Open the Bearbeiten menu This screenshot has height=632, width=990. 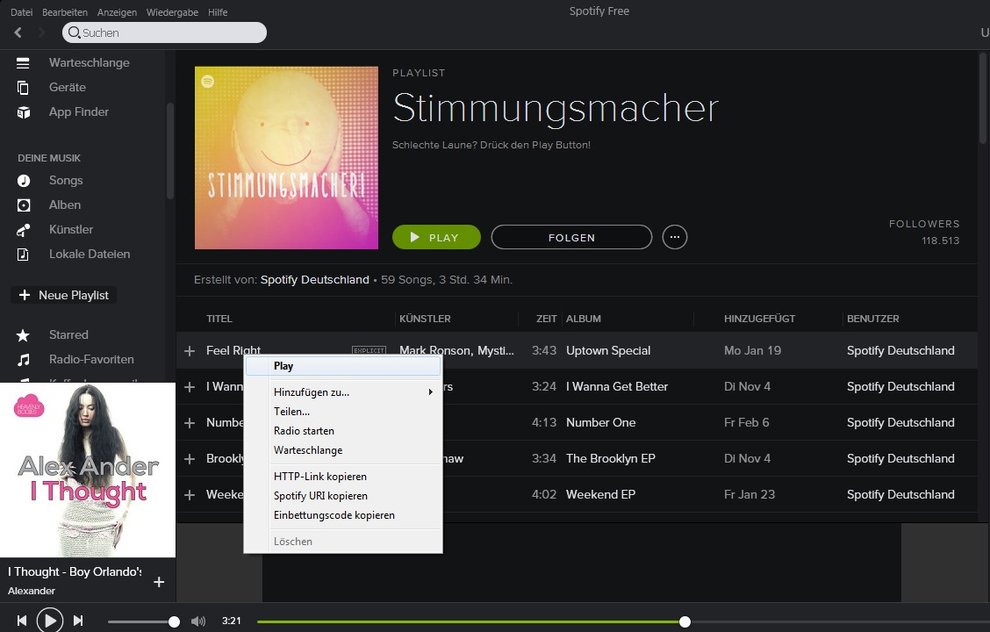[64, 12]
